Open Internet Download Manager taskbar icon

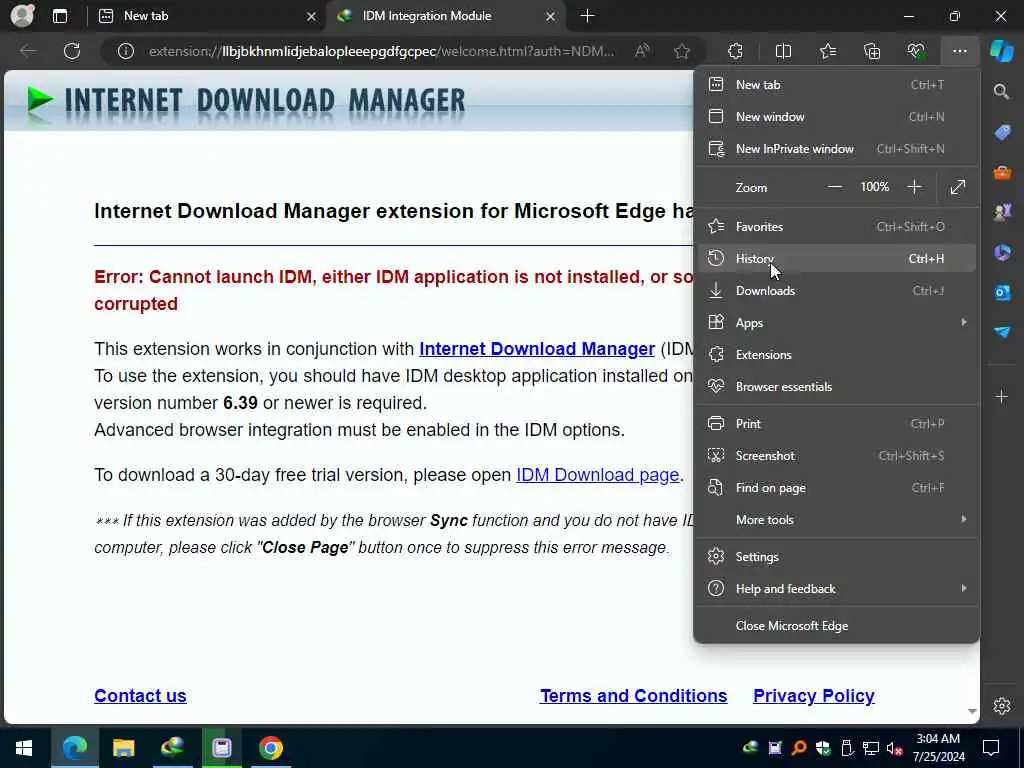(172, 748)
